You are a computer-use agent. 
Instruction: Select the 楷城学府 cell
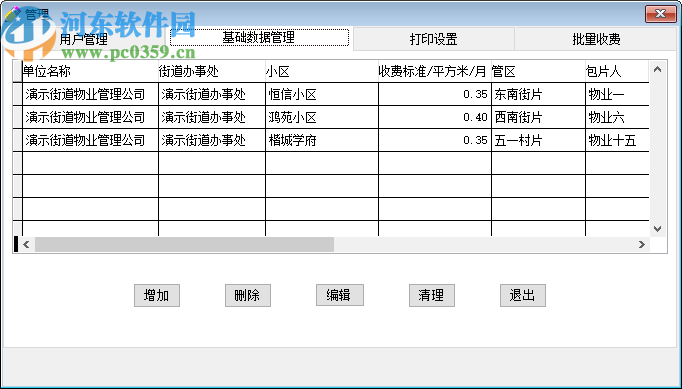pyautogui.click(x=322, y=141)
